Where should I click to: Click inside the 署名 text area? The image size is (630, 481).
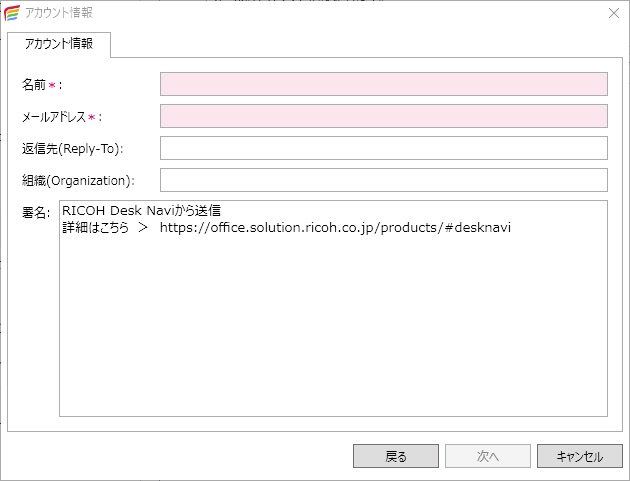coord(333,308)
